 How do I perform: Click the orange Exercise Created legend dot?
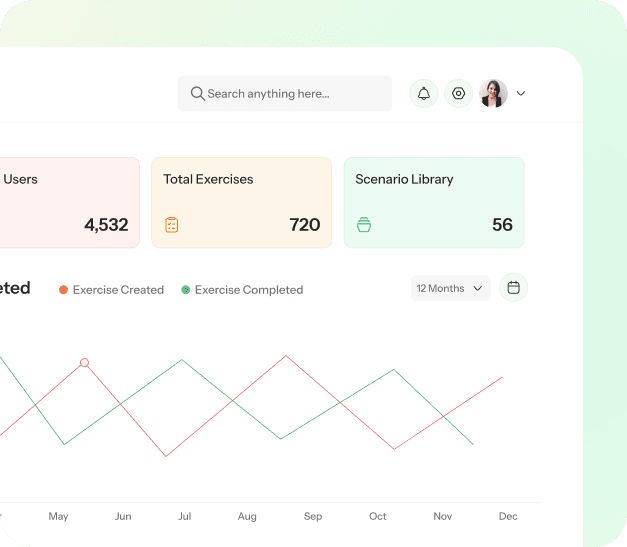pyautogui.click(x=63, y=290)
